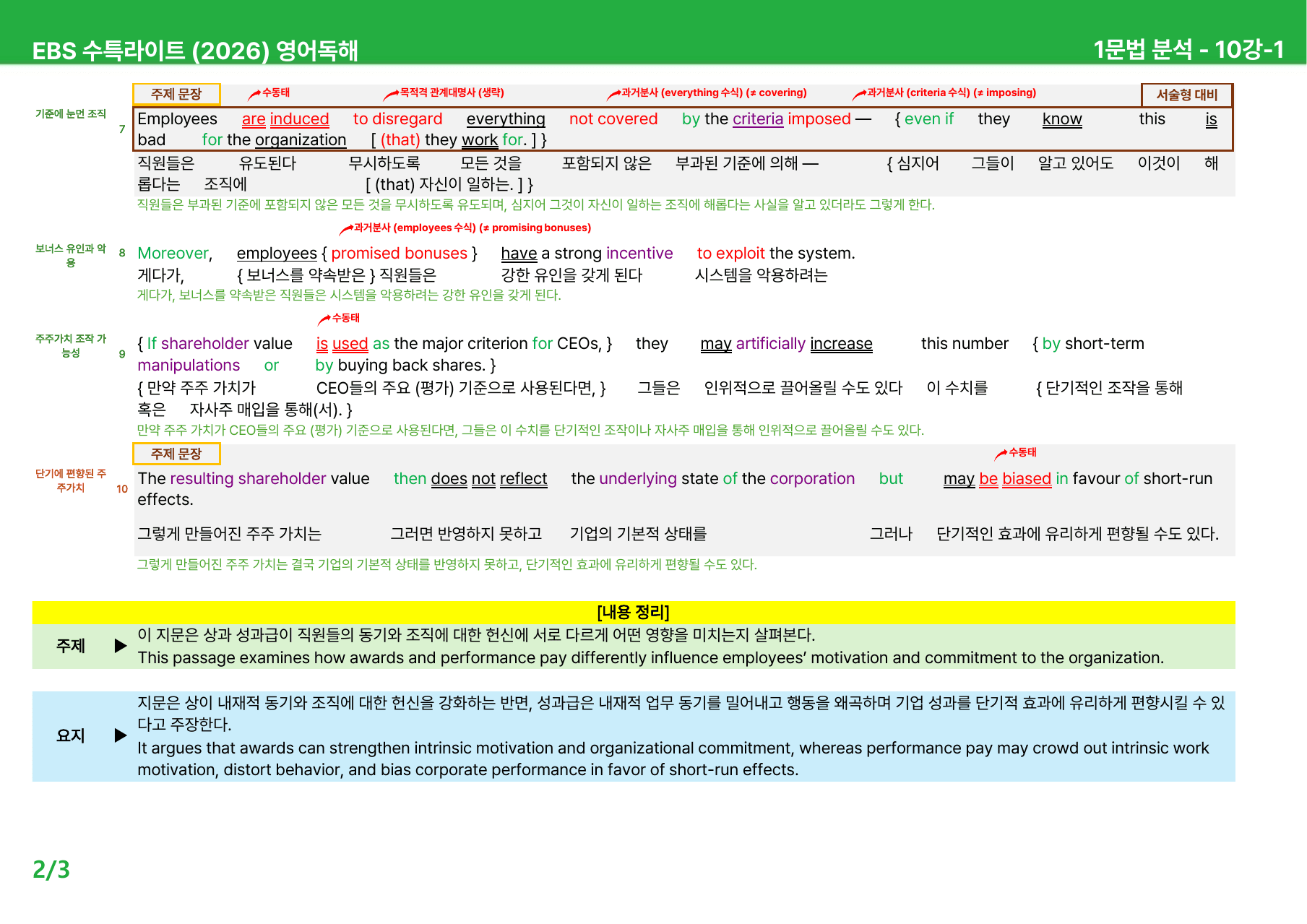
Task: Click the underlined phrase 'are induced'
Action: pyautogui.click(x=285, y=119)
